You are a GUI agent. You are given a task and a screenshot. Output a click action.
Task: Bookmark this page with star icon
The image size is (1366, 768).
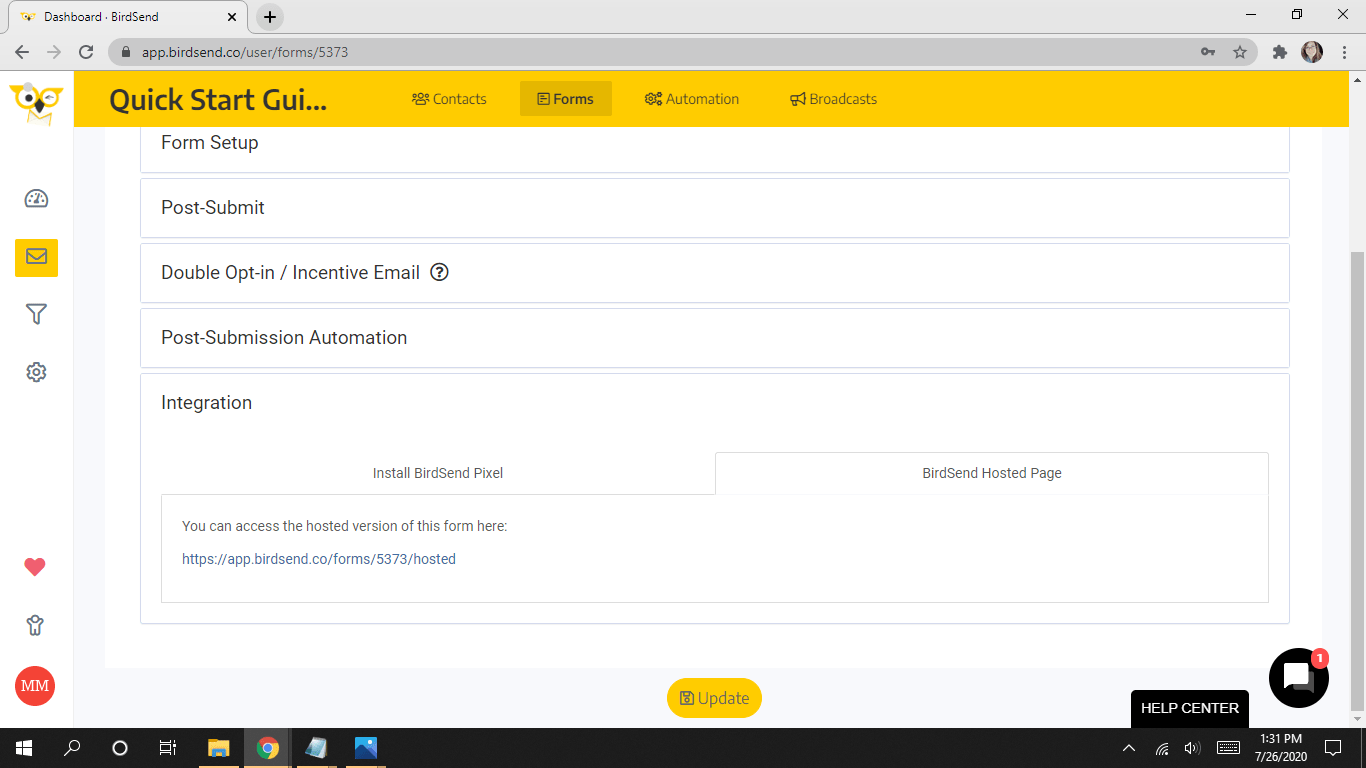pyautogui.click(x=1240, y=52)
